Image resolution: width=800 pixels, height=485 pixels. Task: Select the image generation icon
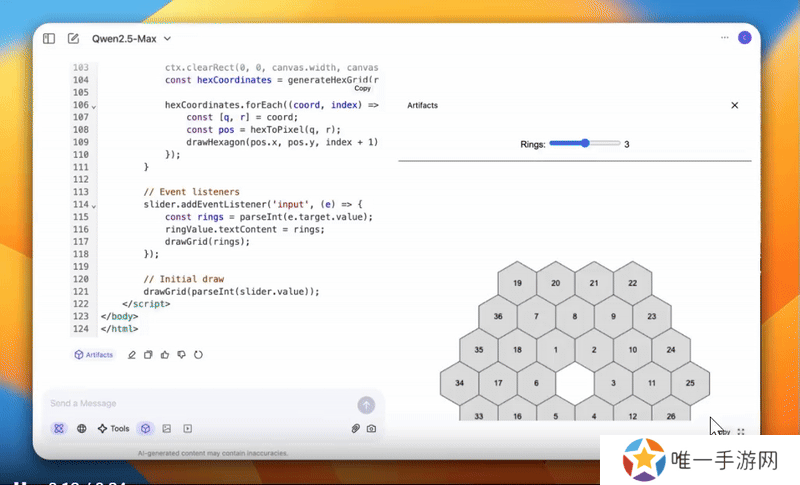(167, 428)
